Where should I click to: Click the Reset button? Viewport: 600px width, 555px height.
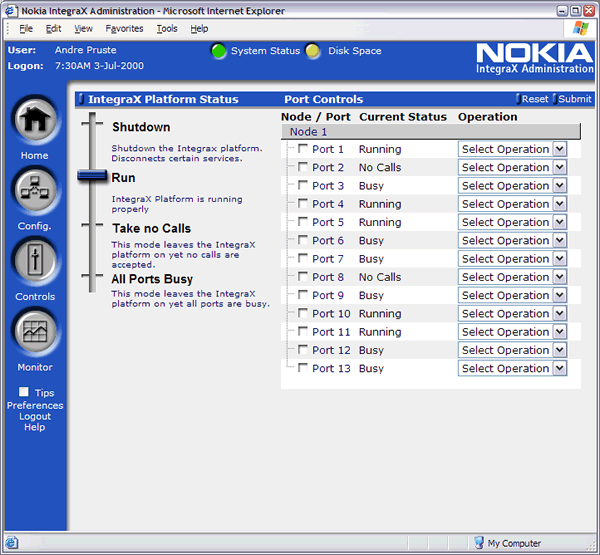tap(533, 99)
